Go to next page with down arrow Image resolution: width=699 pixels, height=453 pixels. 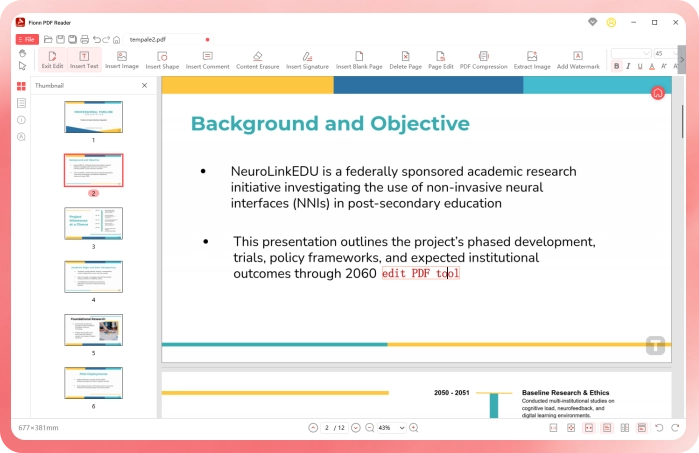point(355,428)
